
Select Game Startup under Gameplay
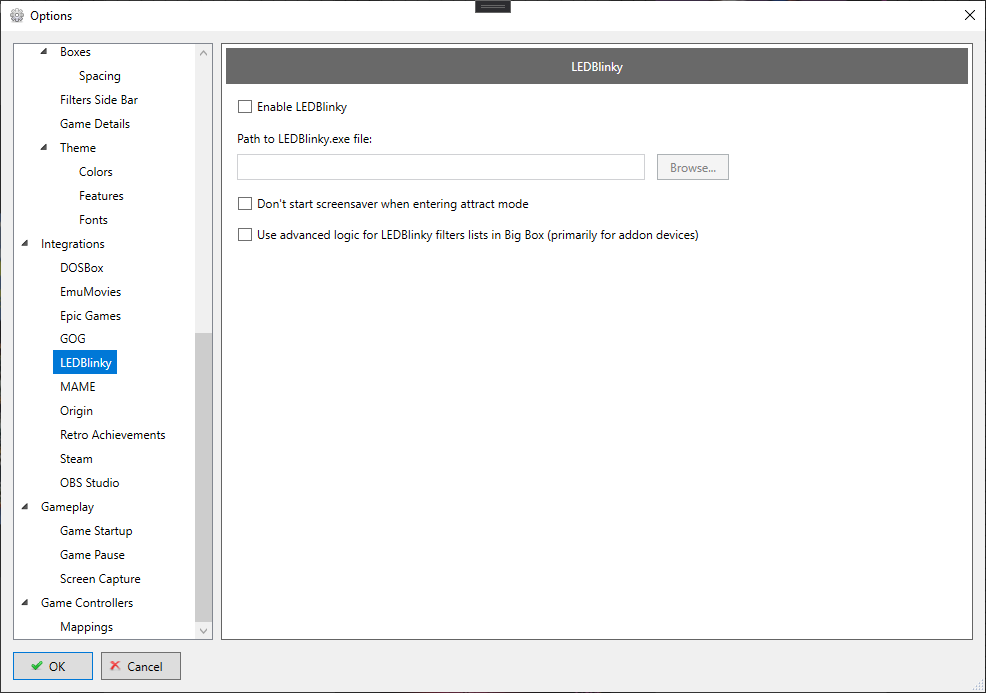point(96,531)
